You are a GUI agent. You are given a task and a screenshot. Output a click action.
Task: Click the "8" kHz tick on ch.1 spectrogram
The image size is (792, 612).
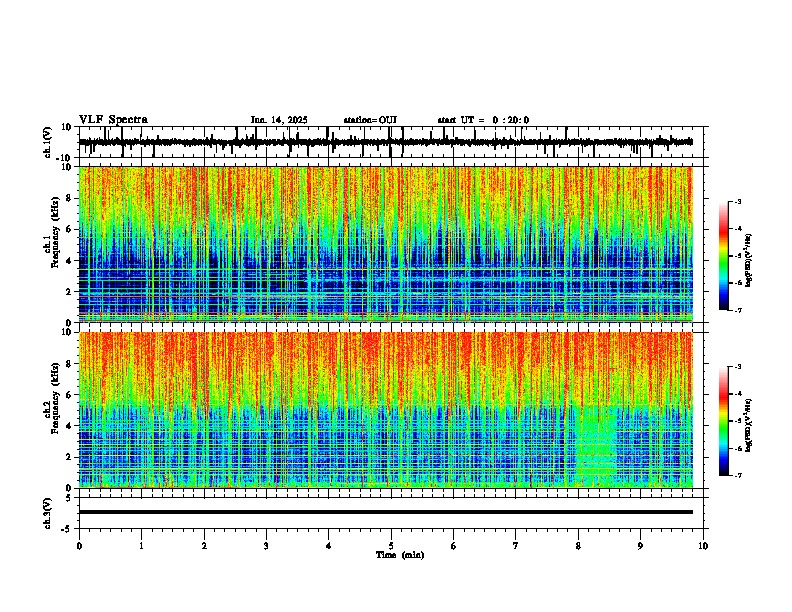[70, 198]
